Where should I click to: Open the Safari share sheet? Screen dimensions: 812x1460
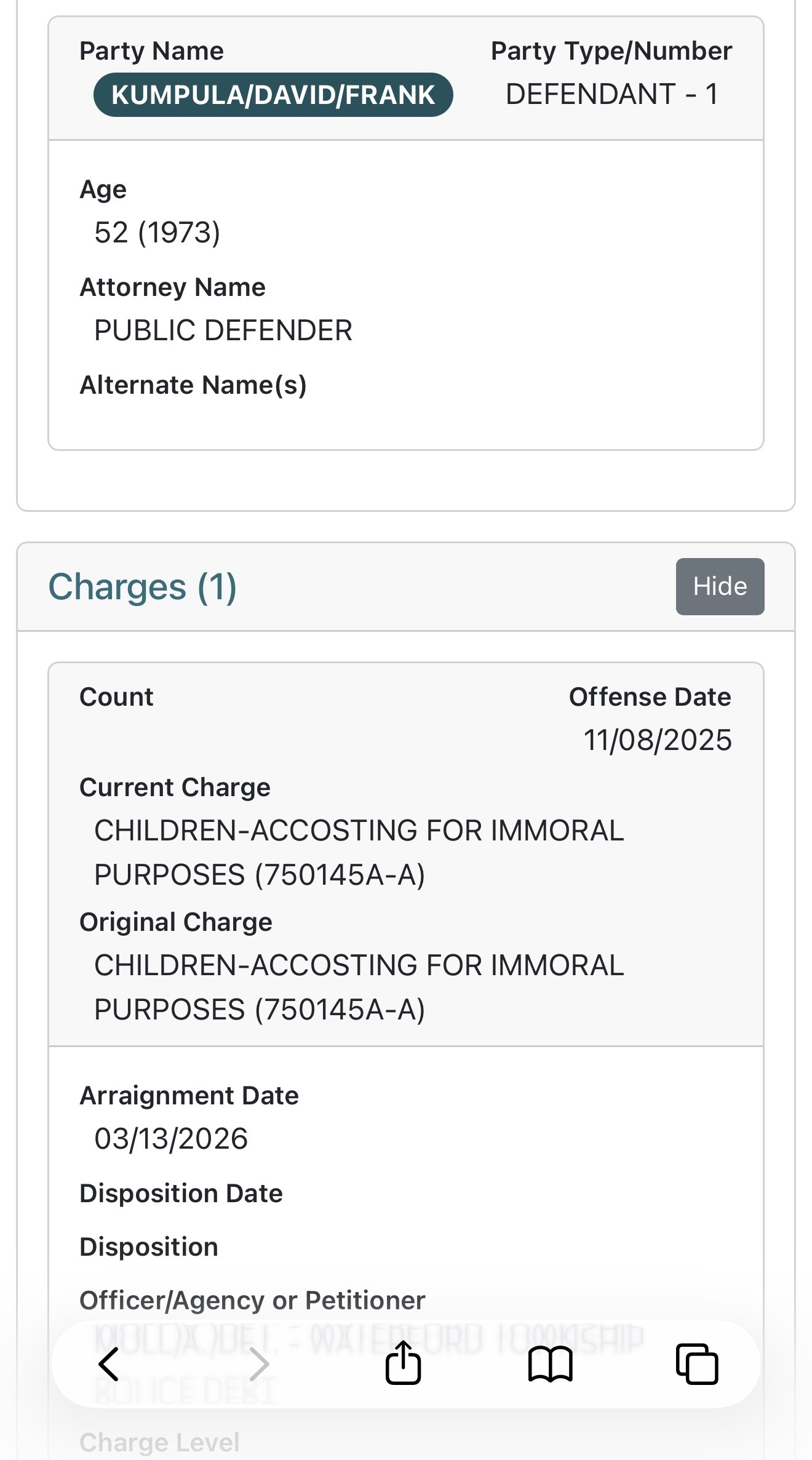click(403, 1363)
